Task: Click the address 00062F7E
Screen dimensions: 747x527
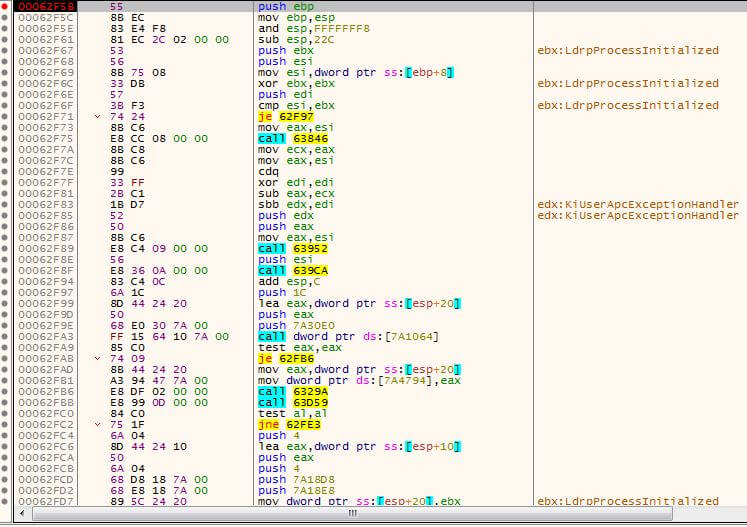Action: pos(46,172)
